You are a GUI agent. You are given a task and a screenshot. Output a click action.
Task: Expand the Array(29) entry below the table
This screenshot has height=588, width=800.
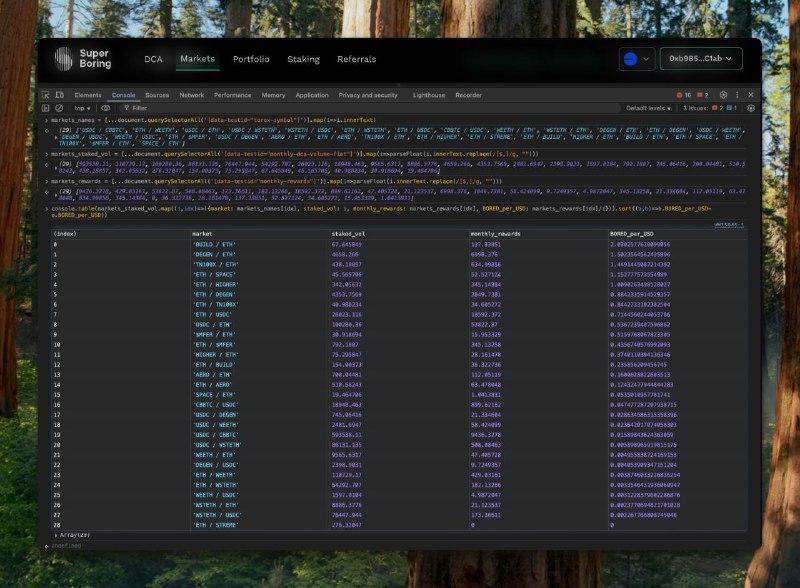pos(72,535)
